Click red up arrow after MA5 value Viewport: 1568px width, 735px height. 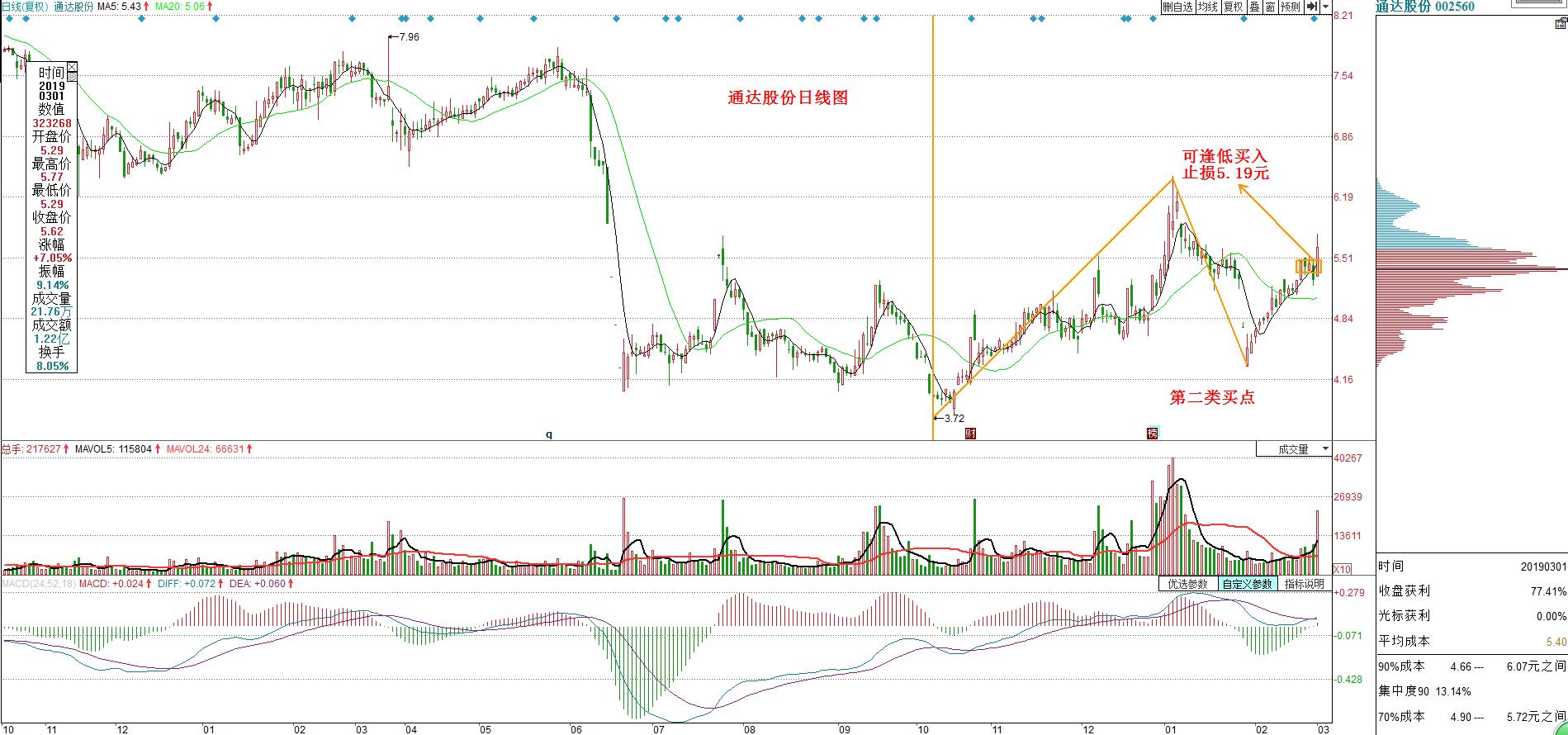tap(146, 6)
